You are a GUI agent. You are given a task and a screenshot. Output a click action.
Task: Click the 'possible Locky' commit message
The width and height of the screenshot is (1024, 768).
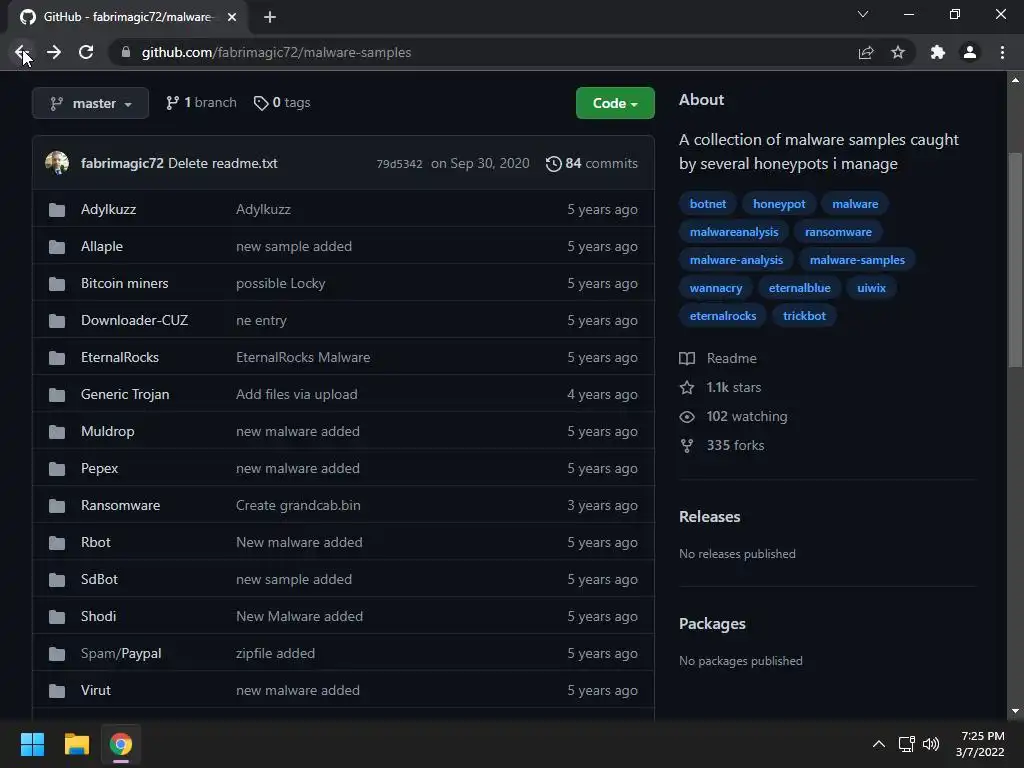281,283
